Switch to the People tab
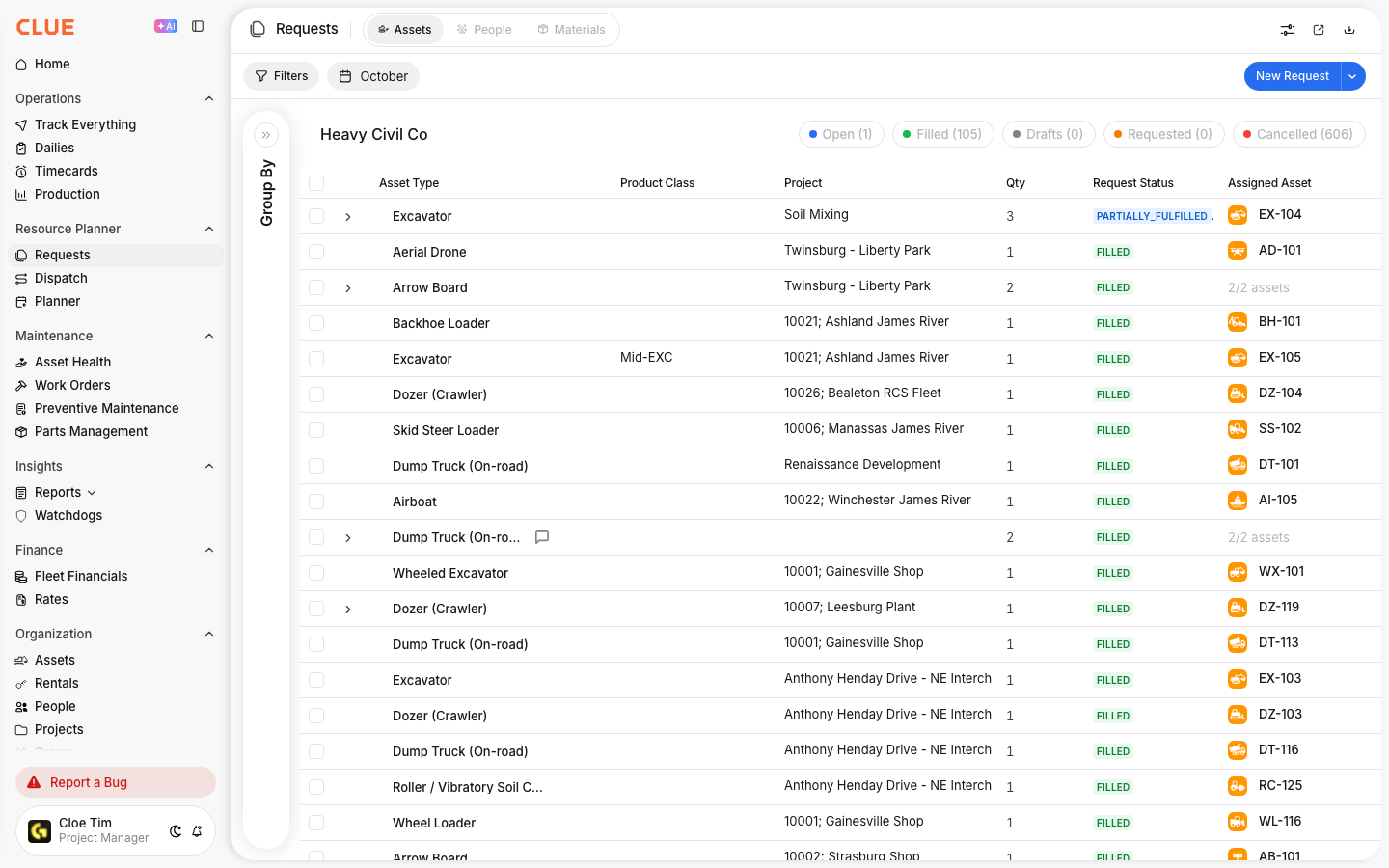Screen dimensions: 1389x868 point(484,30)
